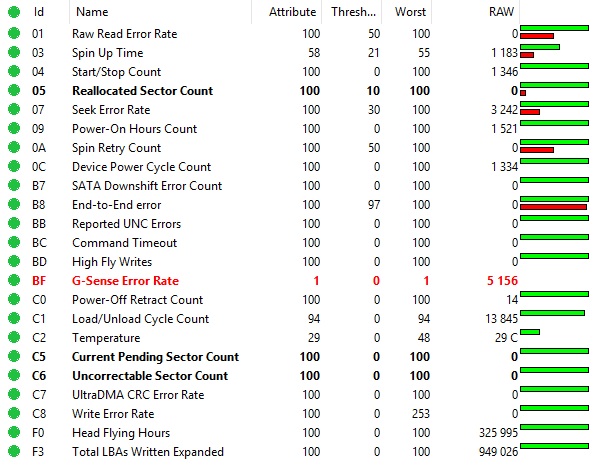Select the 'Spin Up Time' name

pyautogui.click(x=108, y=53)
